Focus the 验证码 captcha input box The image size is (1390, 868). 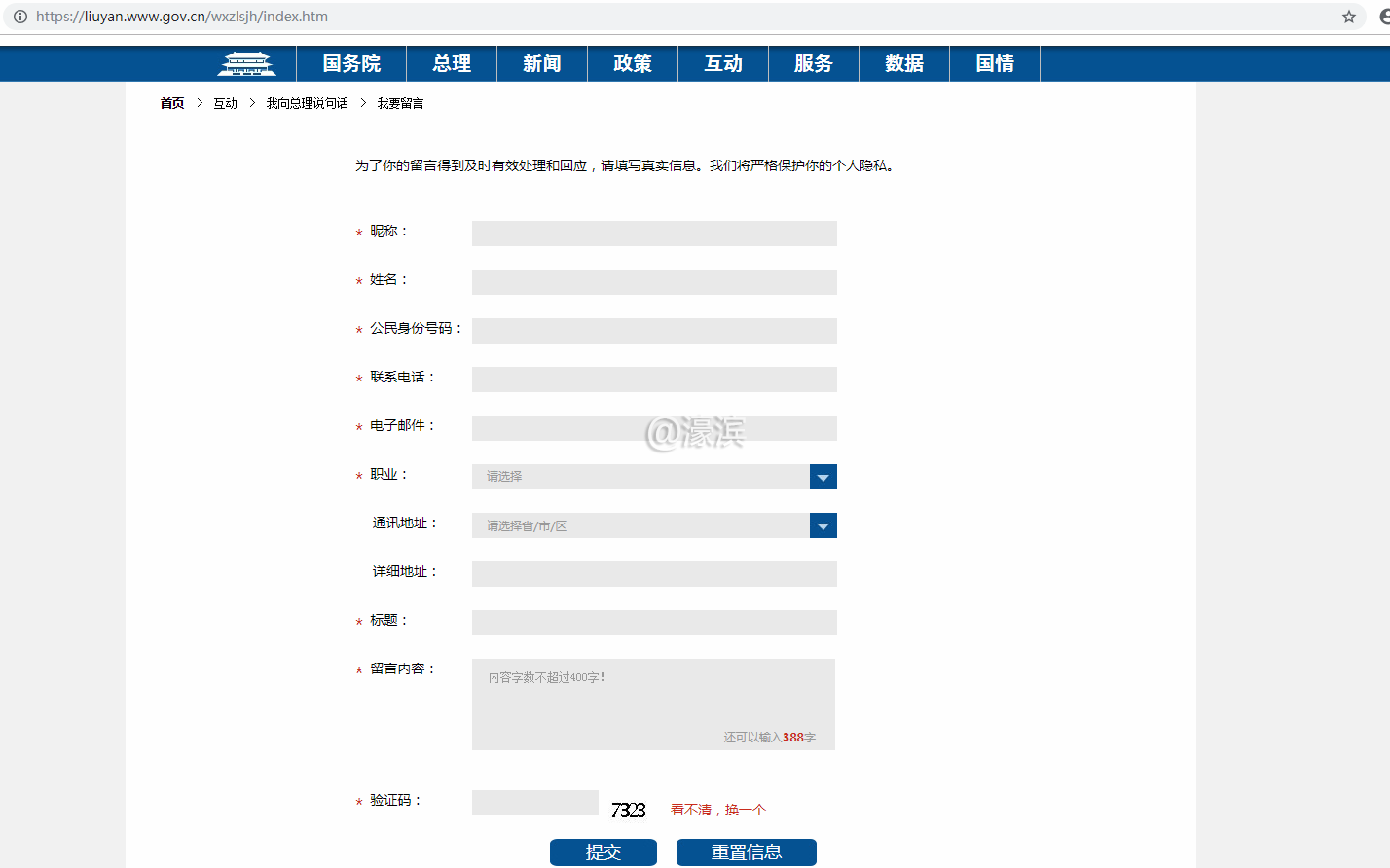[x=534, y=803]
